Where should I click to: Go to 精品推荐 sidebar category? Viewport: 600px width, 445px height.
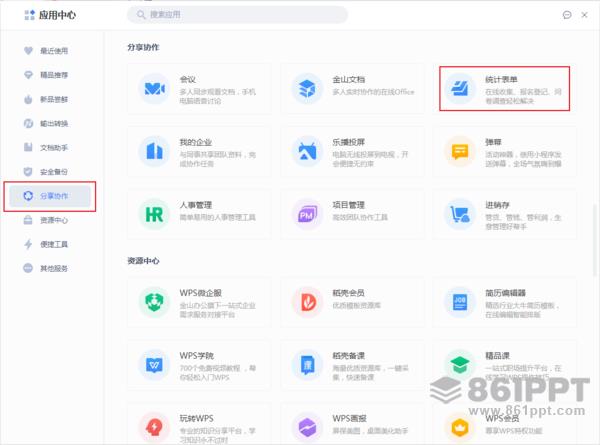(x=50, y=75)
